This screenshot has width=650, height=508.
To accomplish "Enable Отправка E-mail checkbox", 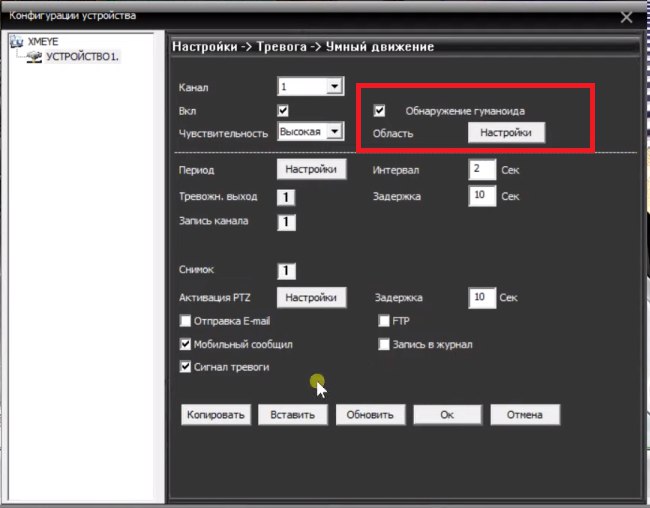I will coord(185,321).
